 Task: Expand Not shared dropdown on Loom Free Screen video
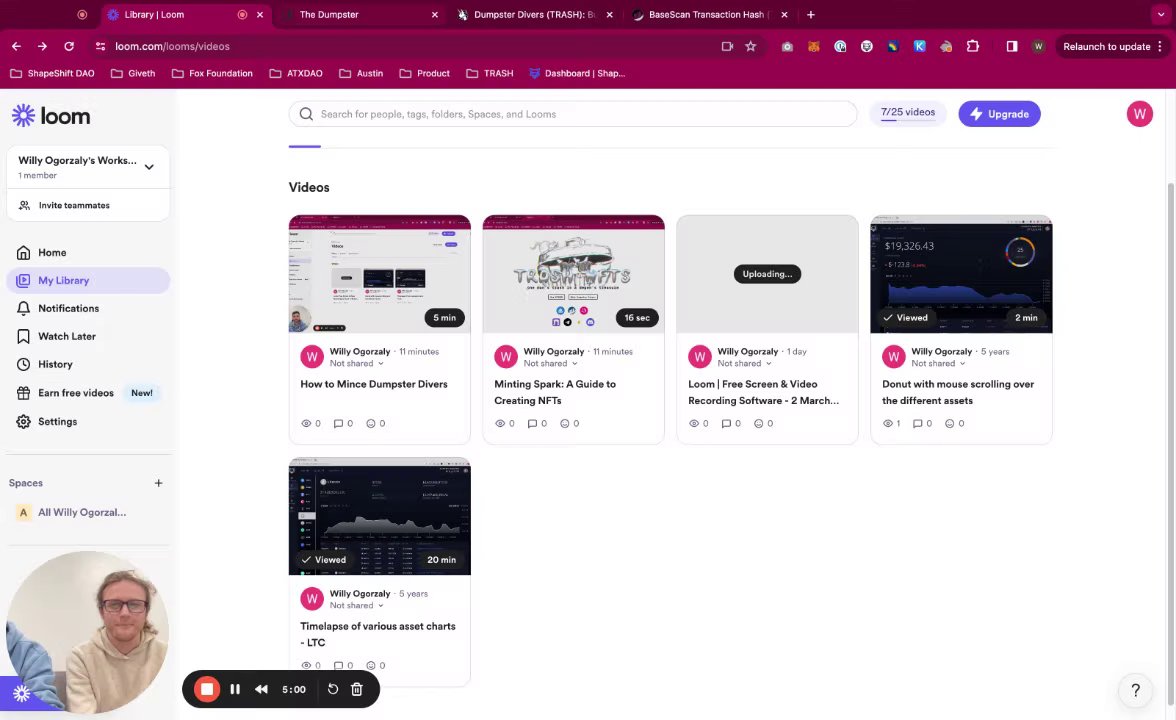point(744,364)
